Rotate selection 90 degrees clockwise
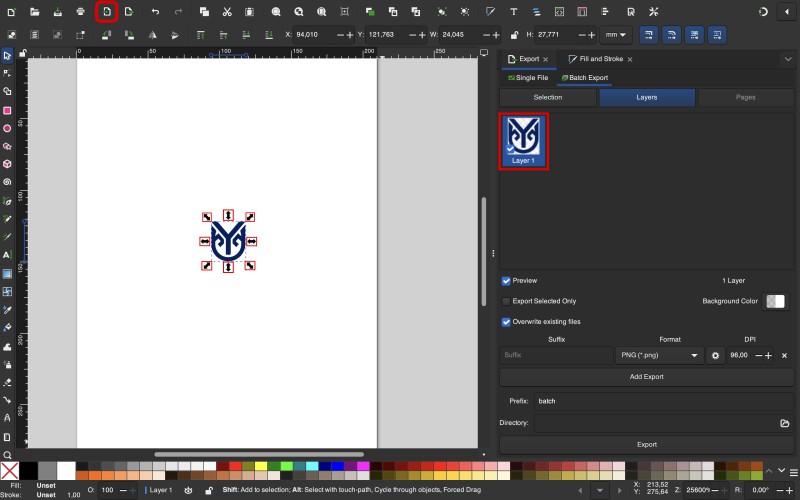Viewport: 800px width, 500px height. click(129, 35)
